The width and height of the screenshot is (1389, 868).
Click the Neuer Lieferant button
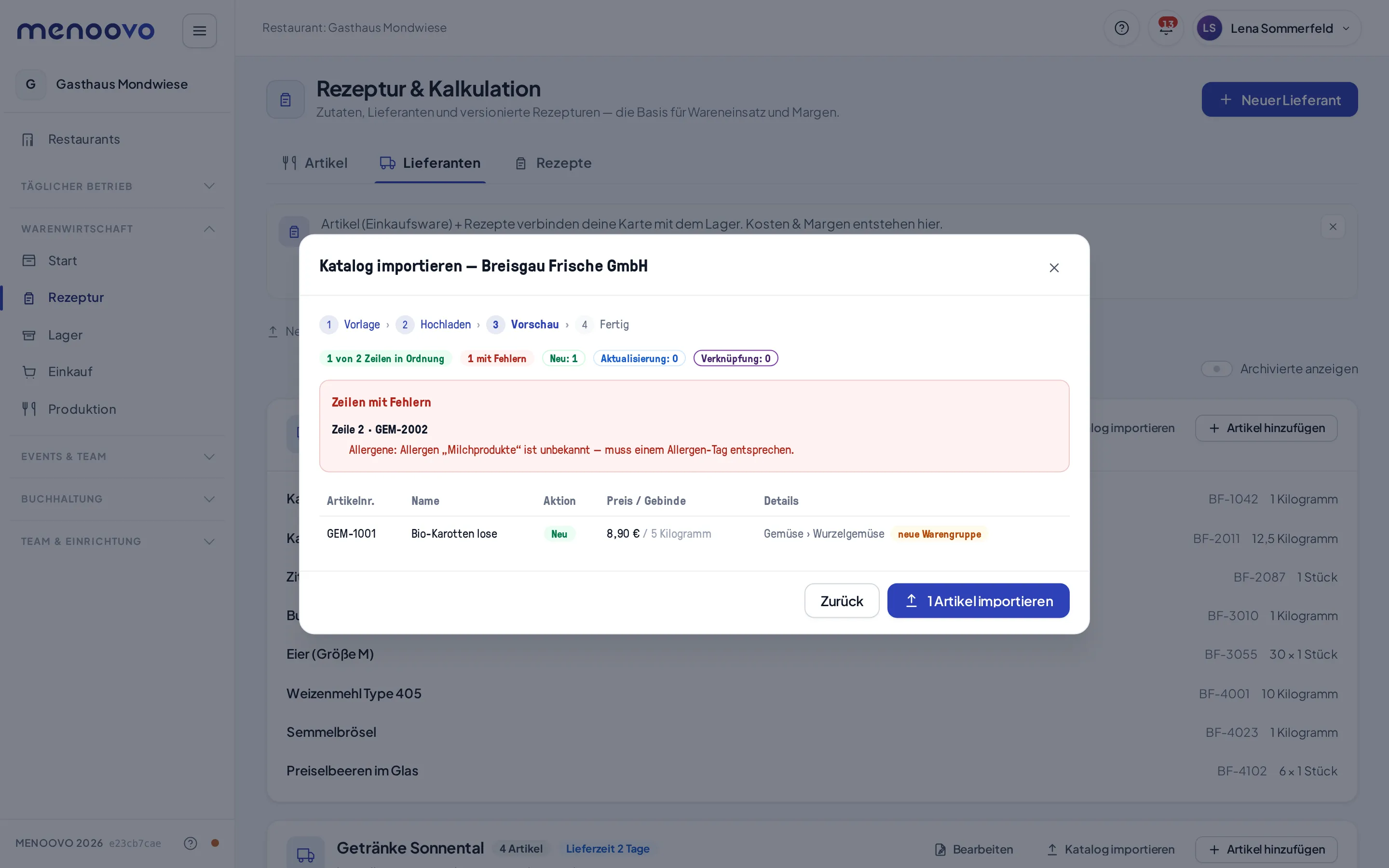[1280, 99]
